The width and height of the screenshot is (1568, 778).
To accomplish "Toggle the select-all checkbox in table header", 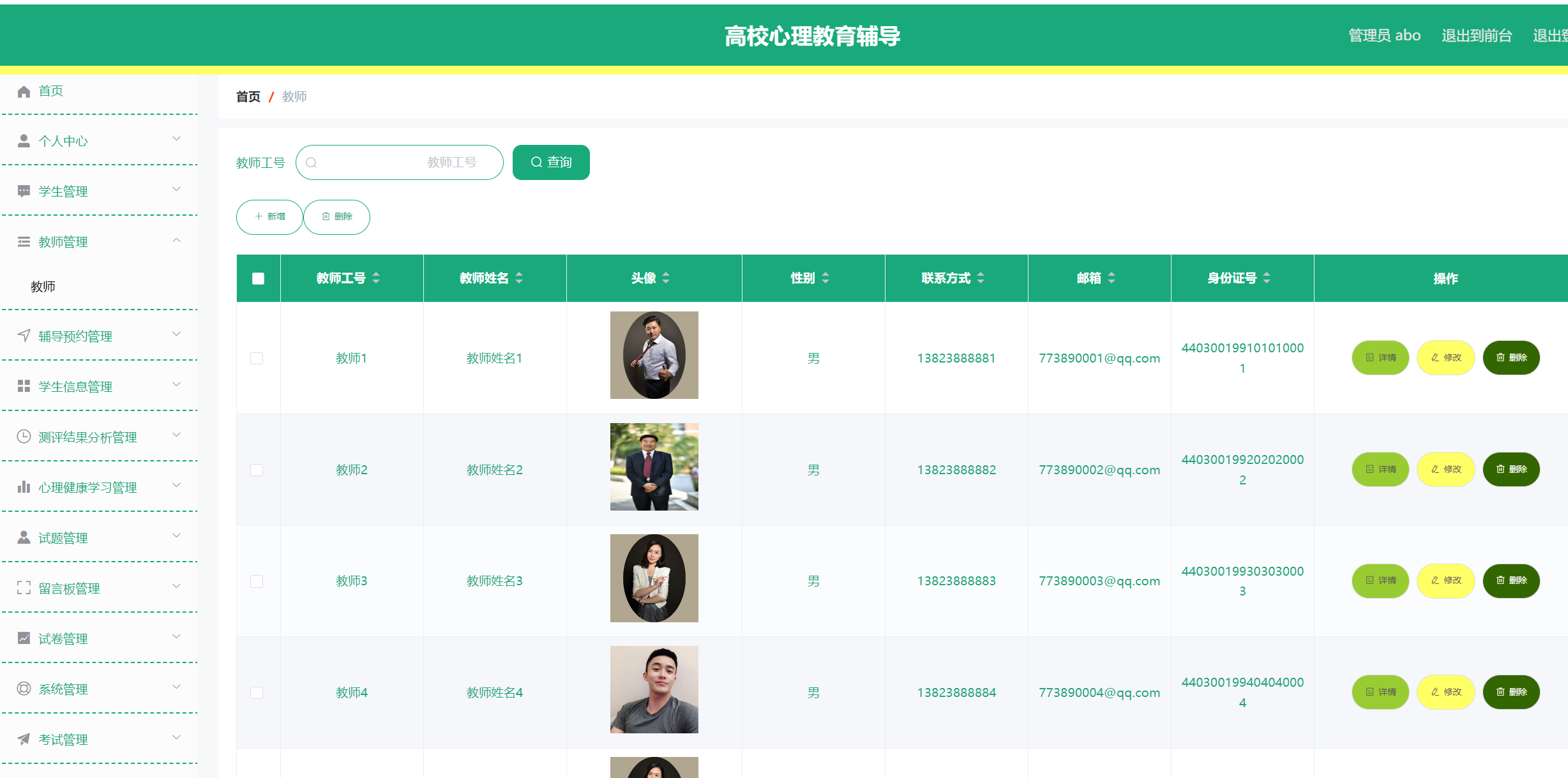I will click(258, 278).
